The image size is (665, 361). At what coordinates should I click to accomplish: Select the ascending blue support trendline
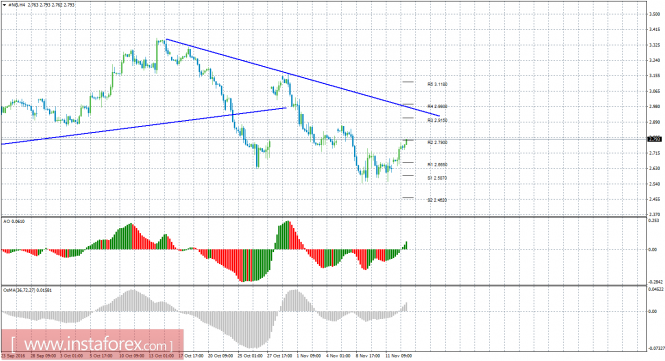click(144, 126)
